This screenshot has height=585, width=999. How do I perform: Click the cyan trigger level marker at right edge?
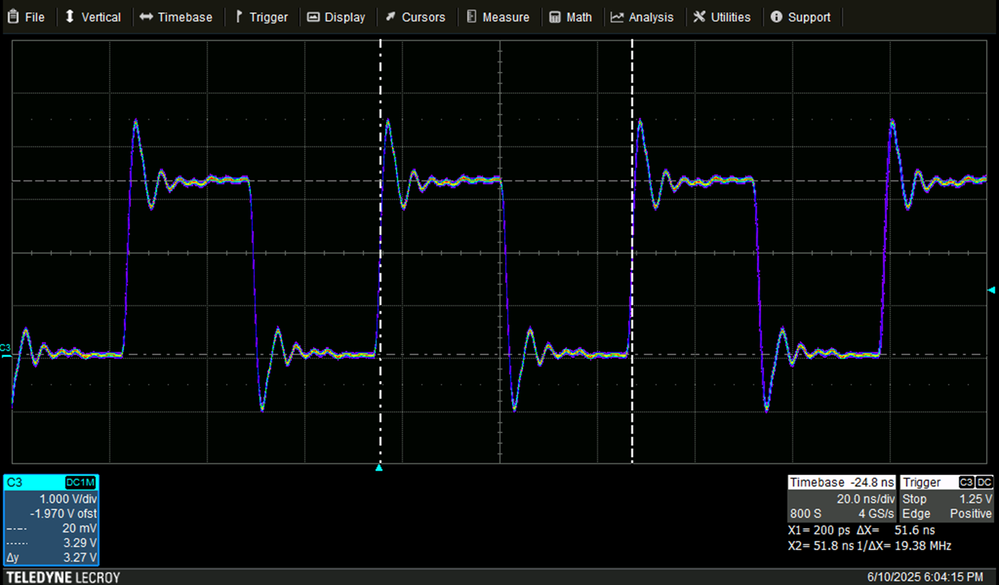click(991, 290)
